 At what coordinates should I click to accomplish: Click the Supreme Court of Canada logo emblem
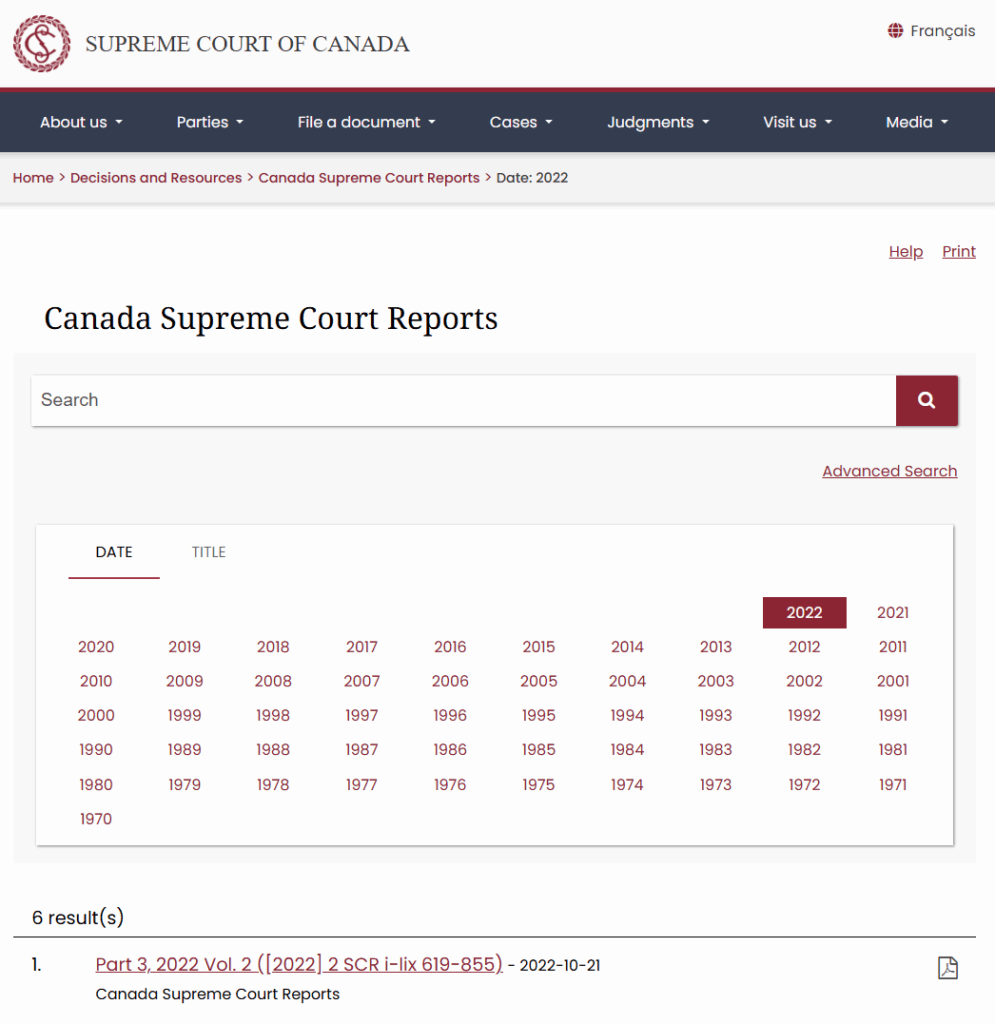click(41, 44)
